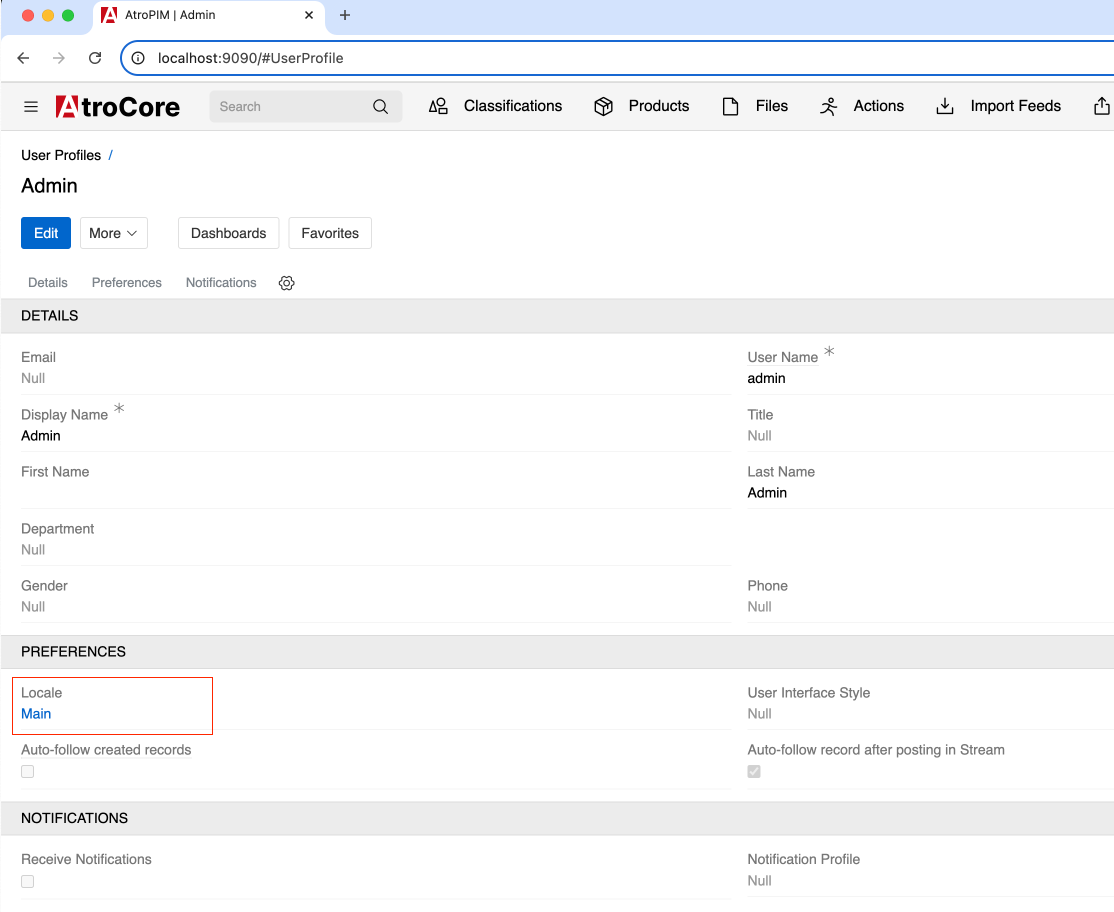Close the AtroPIM Admin tab

pyautogui.click(x=309, y=15)
